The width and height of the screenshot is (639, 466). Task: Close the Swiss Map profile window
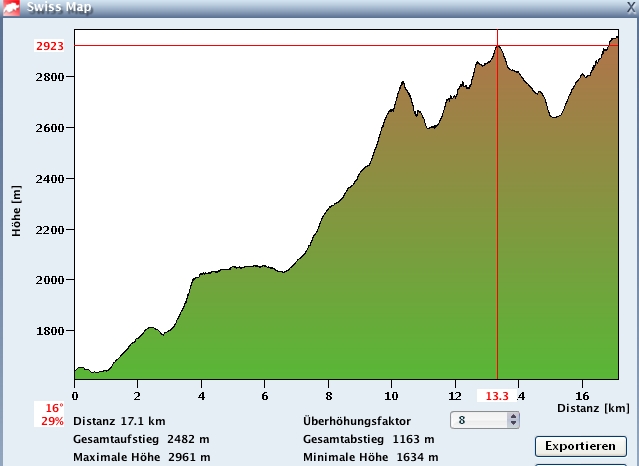[629, 8]
